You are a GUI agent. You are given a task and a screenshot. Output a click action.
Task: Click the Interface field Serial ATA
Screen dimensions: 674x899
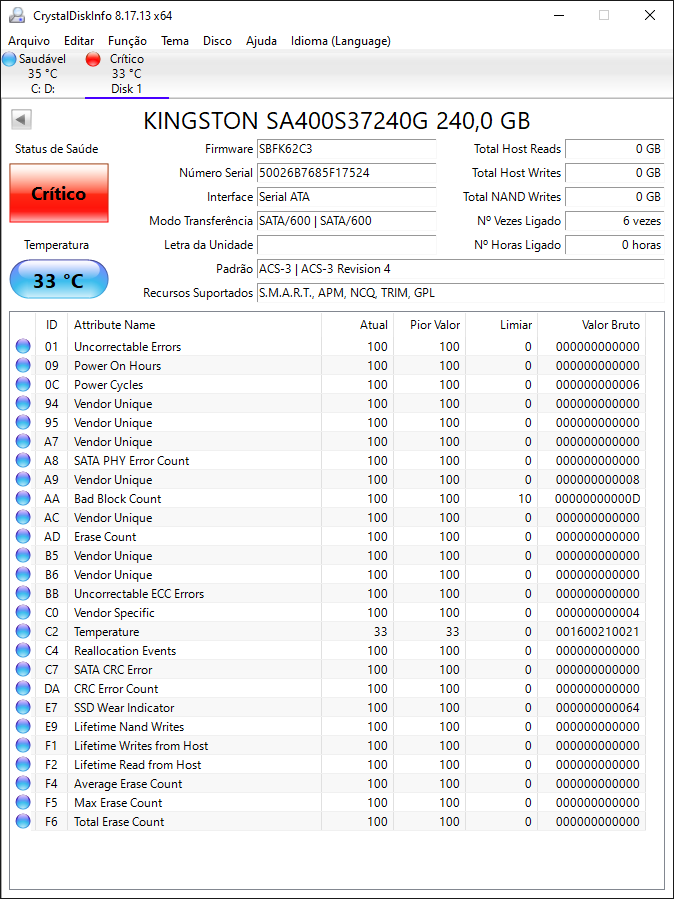click(346, 197)
